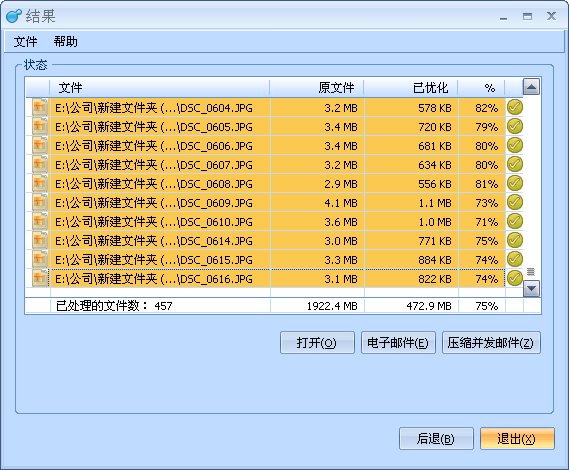This screenshot has height=470, width=569.
Task: Click the 884 KB optimized size cell
Action: coord(412,260)
